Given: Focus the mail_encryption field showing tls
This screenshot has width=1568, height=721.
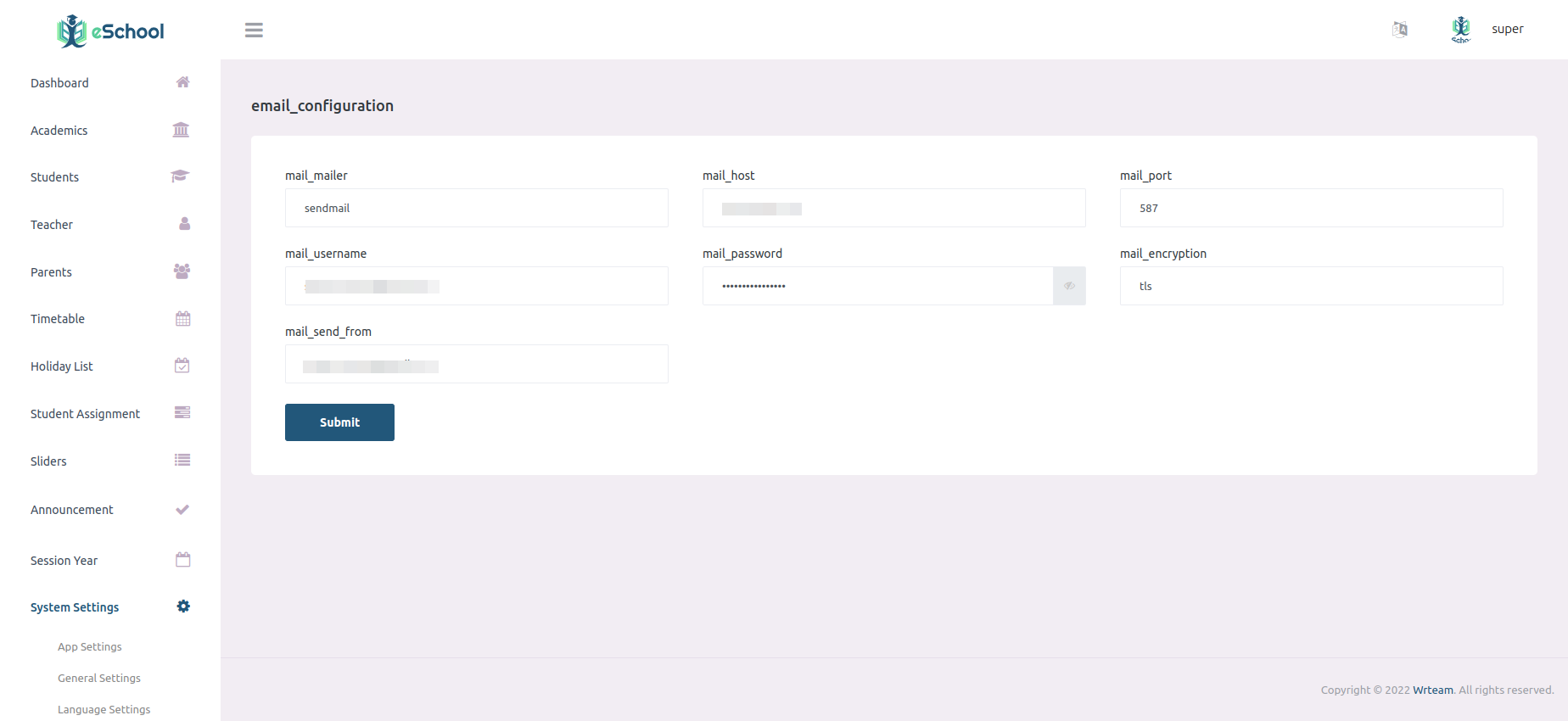Looking at the screenshot, I should coord(1312,286).
